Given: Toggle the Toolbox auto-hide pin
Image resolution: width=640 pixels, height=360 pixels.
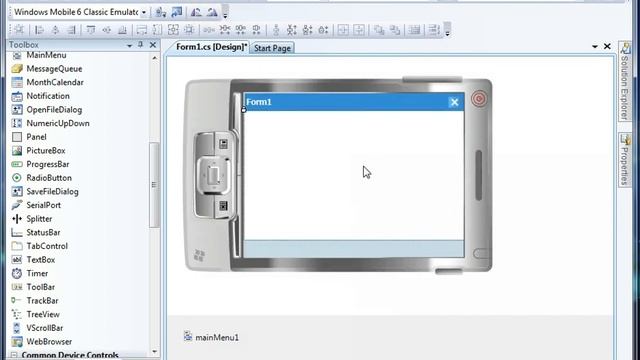Looking at the screenshot, I should pos(140,44).
